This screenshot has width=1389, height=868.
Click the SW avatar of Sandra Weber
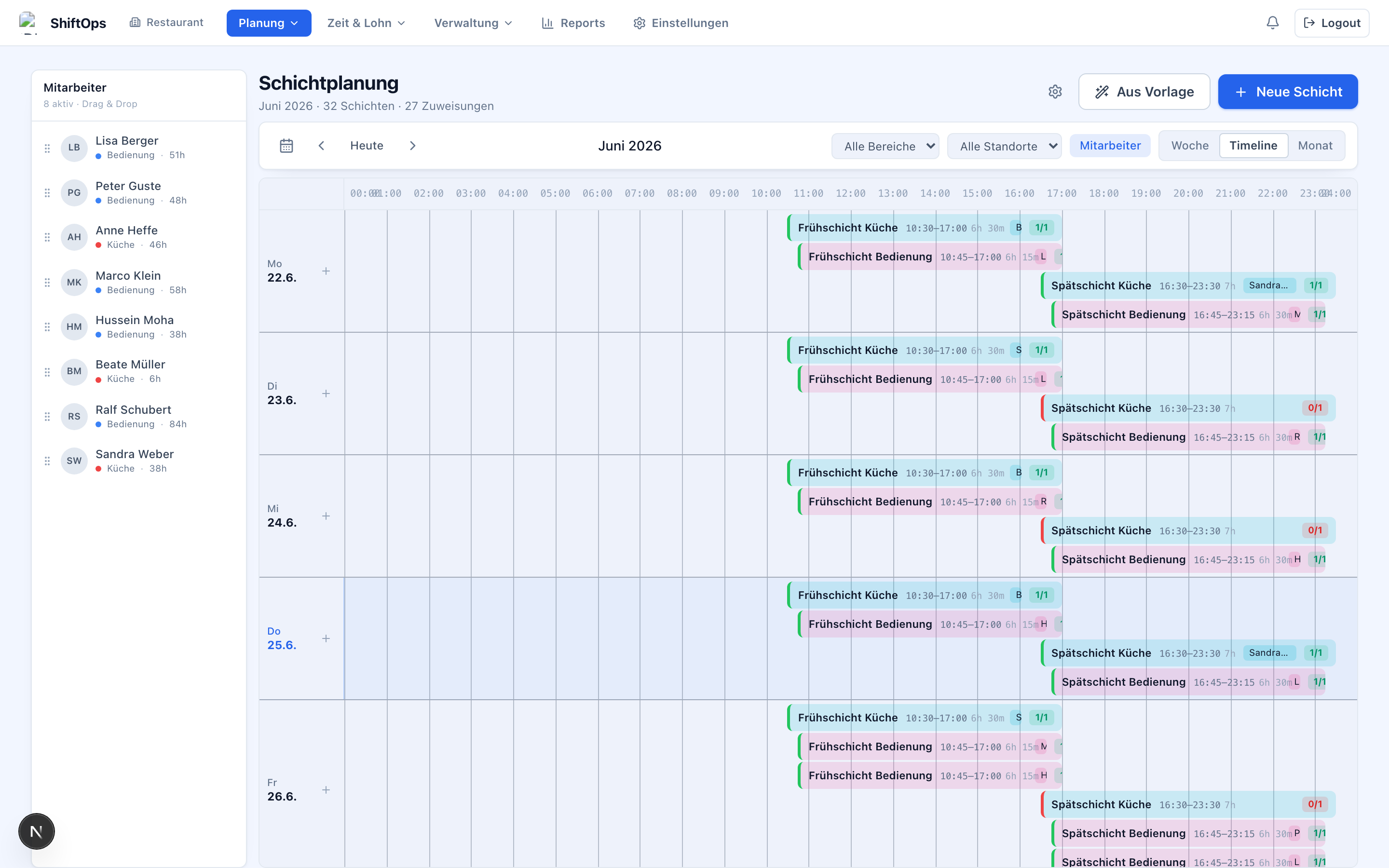click(x=74, y=461)
